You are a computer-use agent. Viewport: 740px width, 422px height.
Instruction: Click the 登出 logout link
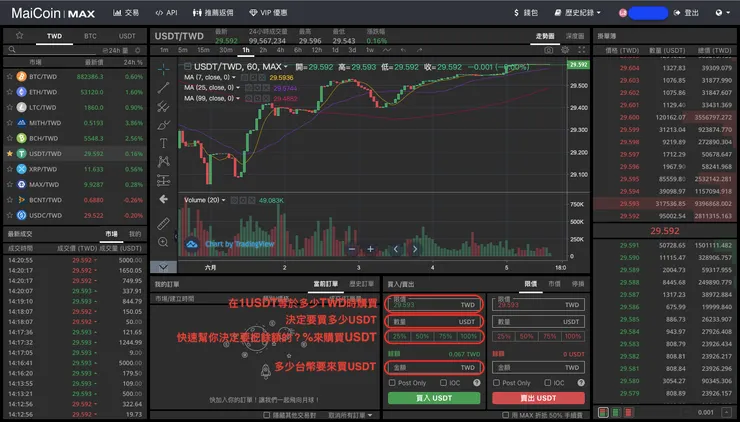tap(686, 13)
